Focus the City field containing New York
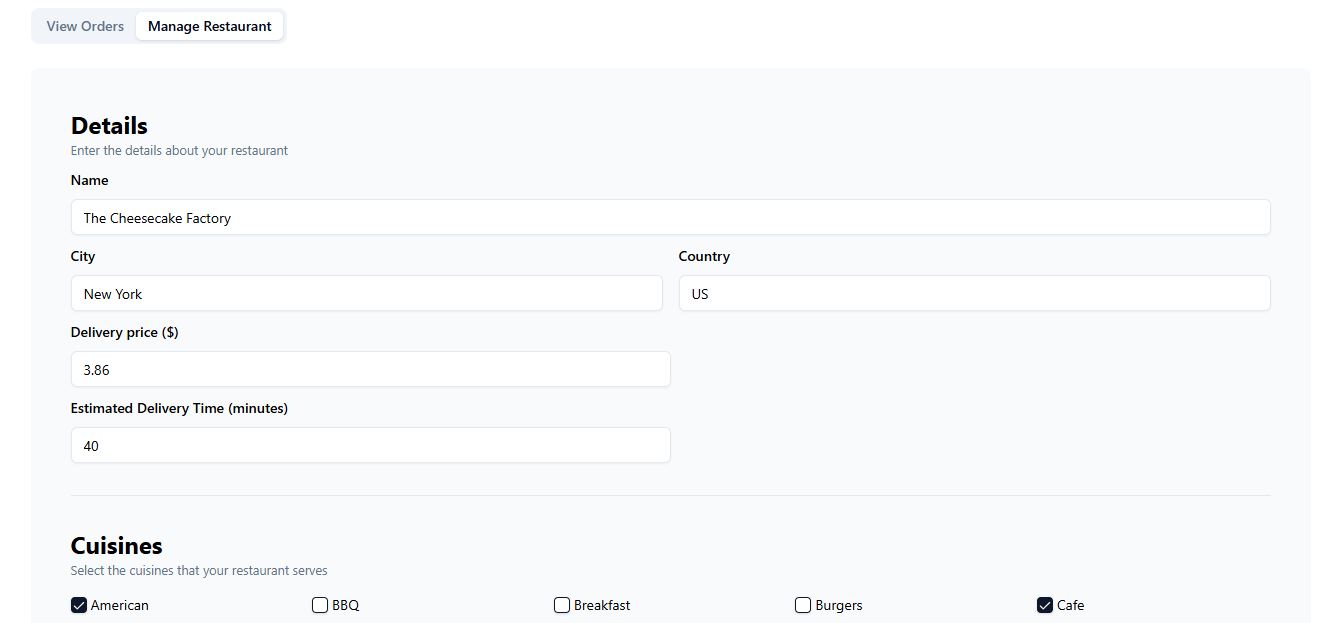The height and width of the screenshot is (623, 1336). [366, 293]
